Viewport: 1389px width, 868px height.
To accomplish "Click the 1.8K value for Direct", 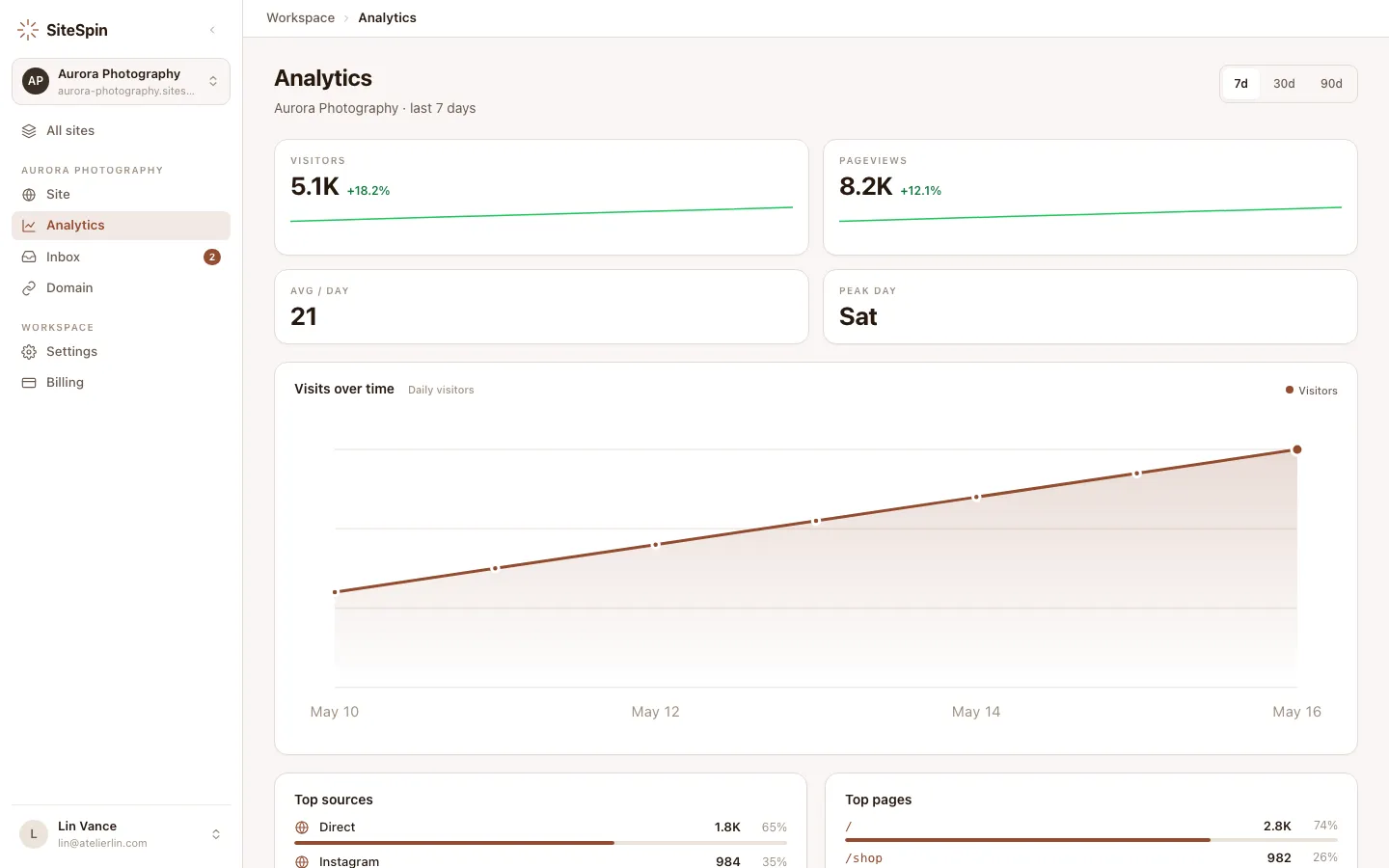I will [727, 827].
